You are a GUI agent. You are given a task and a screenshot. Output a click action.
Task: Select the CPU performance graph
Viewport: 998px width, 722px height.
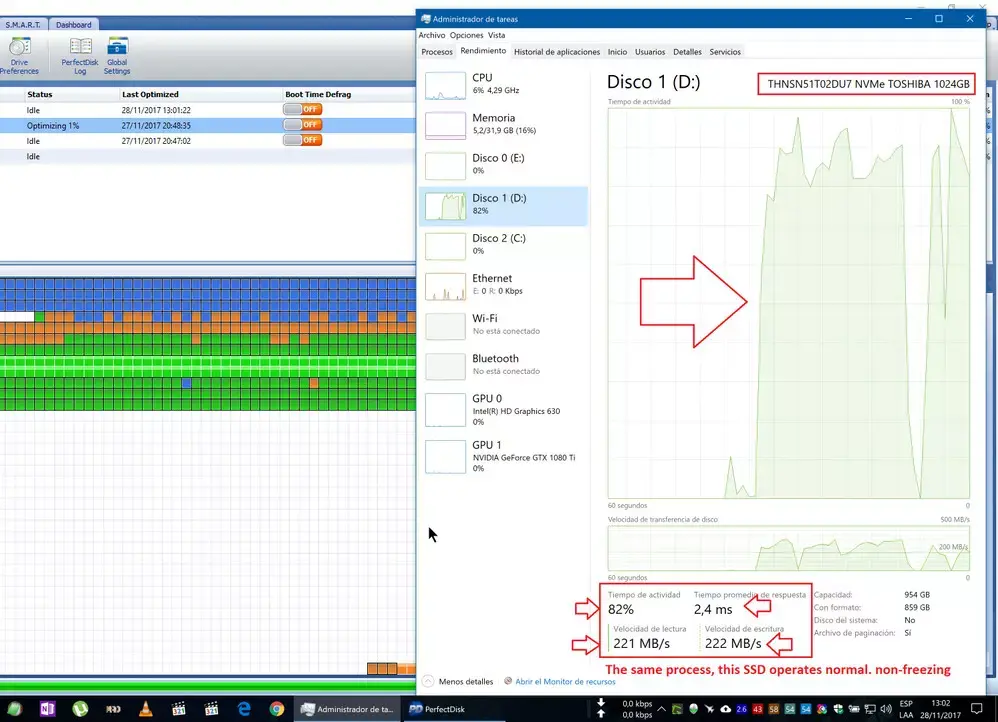point(503,85)
